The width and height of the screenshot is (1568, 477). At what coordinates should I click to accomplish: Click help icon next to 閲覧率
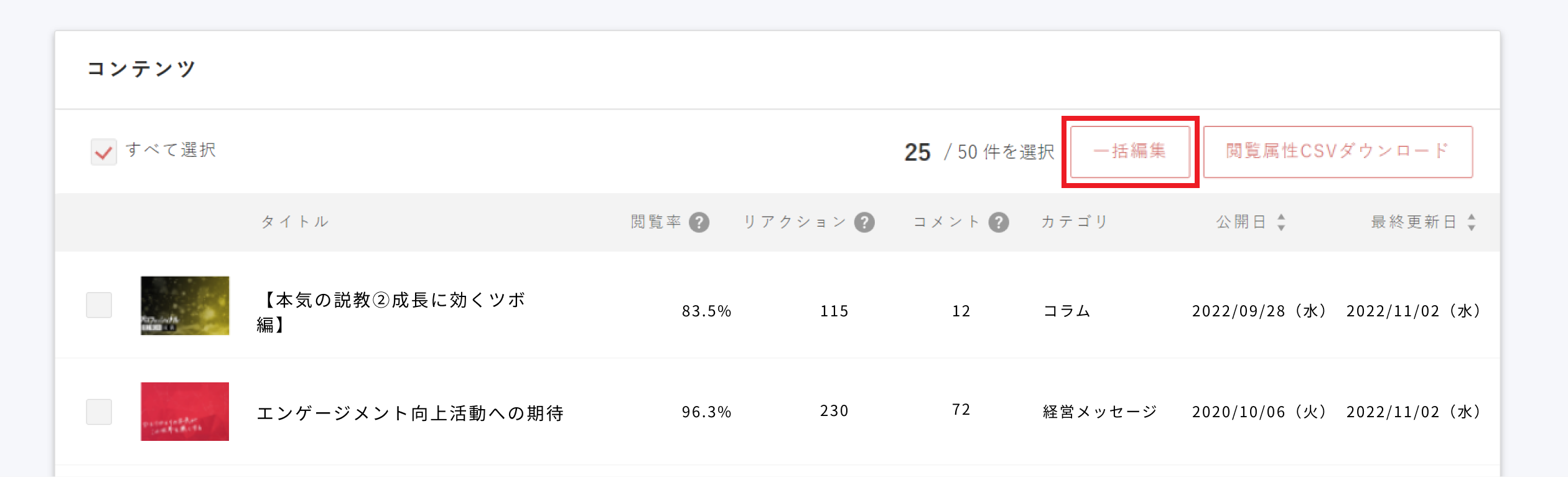click(x=699, y=222)
